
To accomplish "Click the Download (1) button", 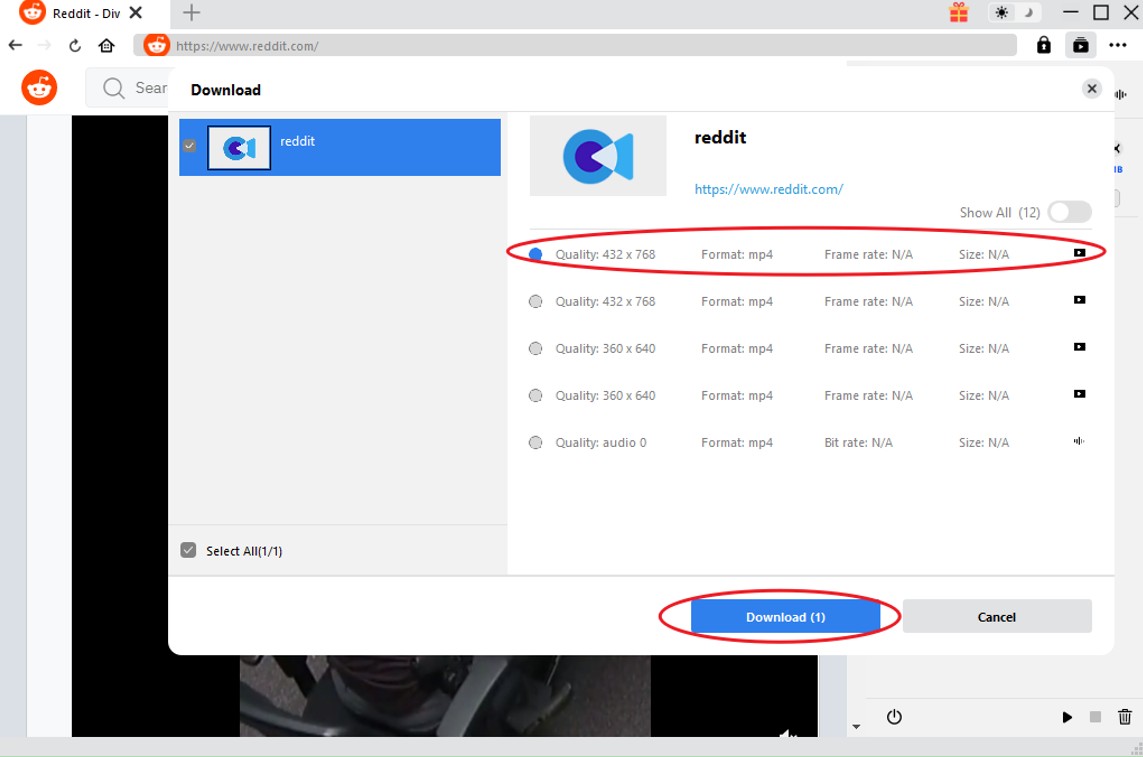I will (785, 617).
